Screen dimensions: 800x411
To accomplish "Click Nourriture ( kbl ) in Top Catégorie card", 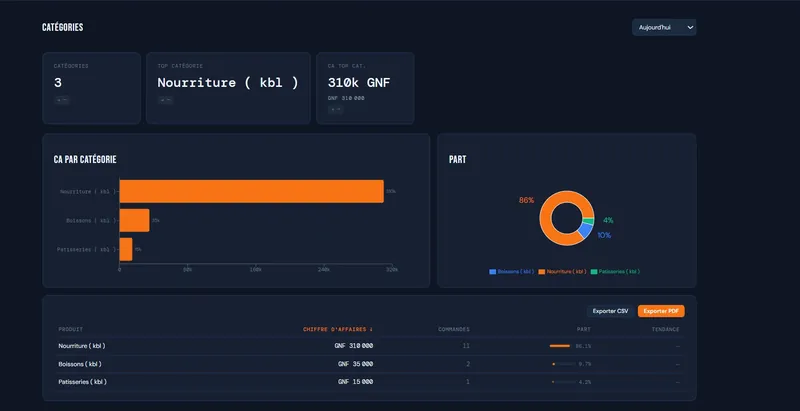I will point(228,83).
